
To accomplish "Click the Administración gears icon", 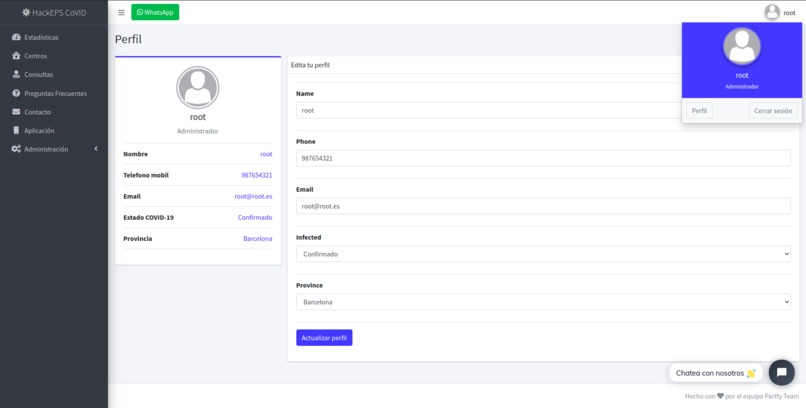I will (x=16, y=149).
